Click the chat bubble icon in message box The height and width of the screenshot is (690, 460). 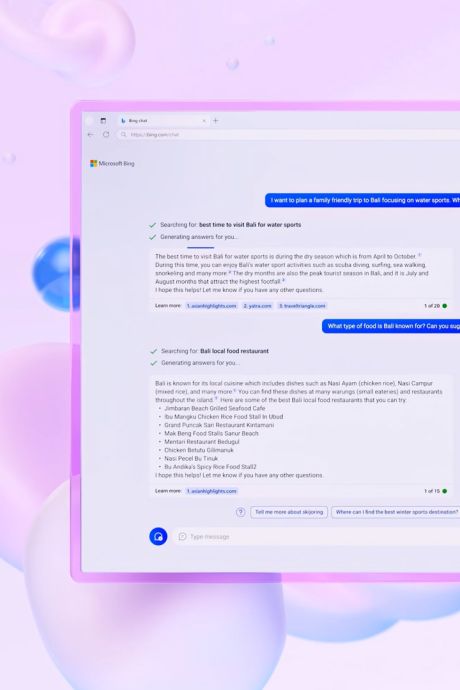click(182, 536)
